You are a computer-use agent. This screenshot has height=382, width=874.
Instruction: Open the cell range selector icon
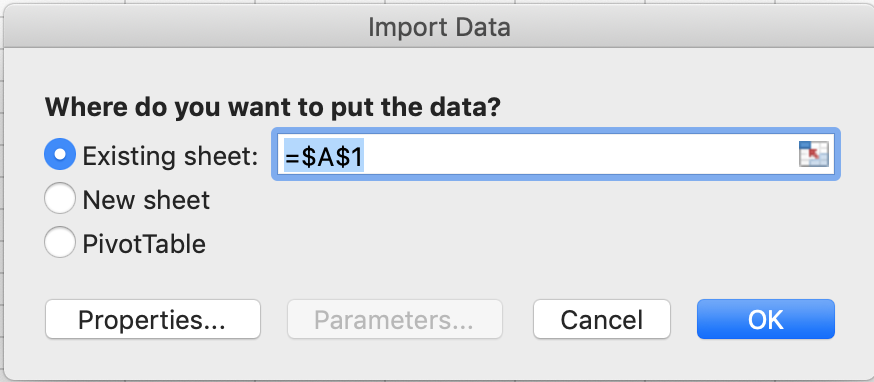pos(813,154)
